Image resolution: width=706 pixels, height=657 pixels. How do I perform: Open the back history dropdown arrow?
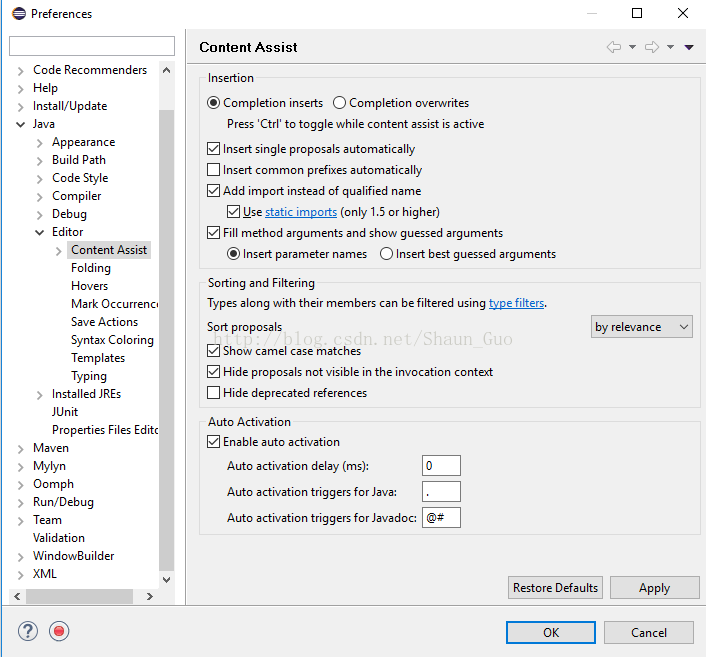click(632, 47)
